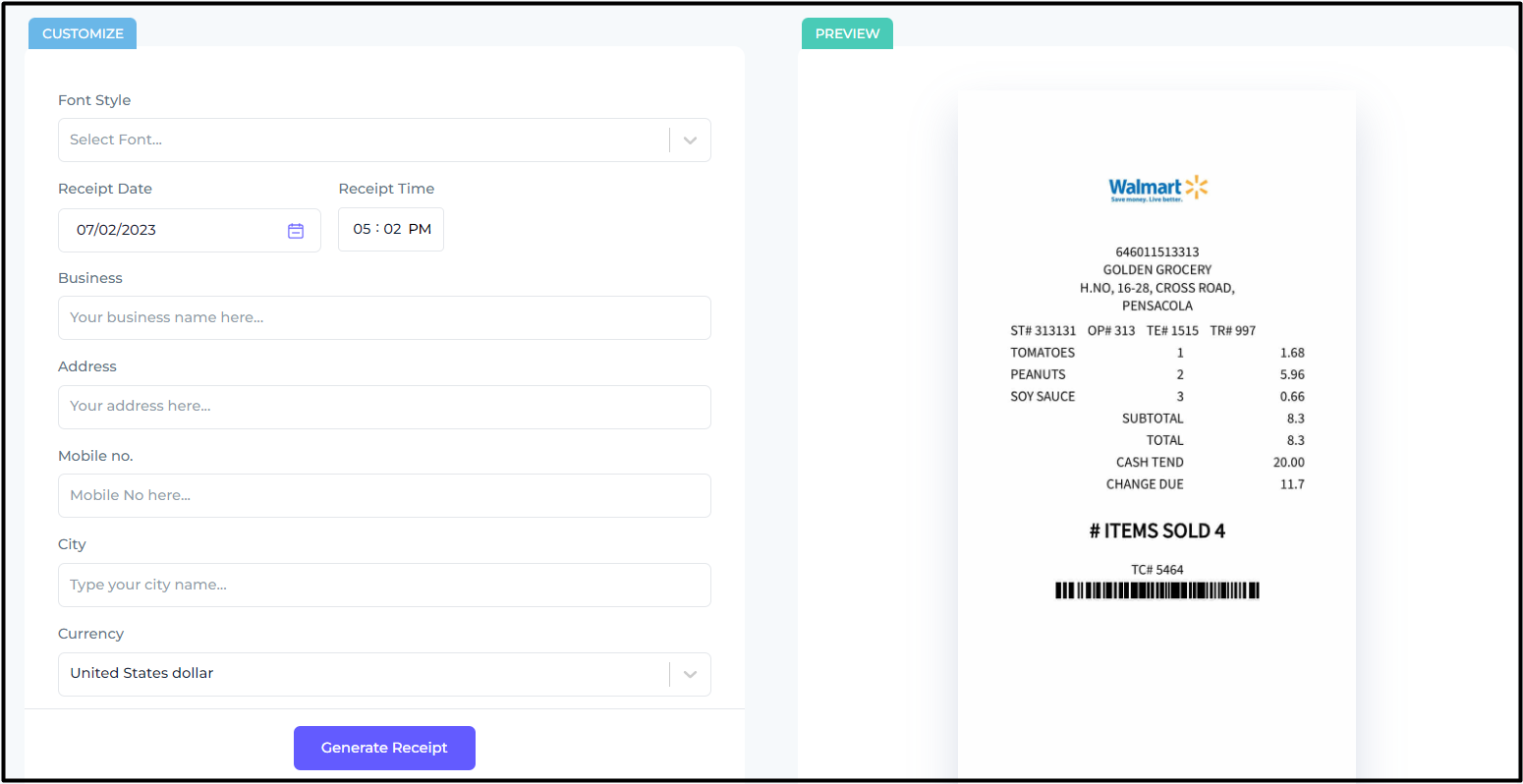The height and width of the screenshot is (784, 1523).
Task: Click the '1.68' tomatoes price
Action: 1292,353
